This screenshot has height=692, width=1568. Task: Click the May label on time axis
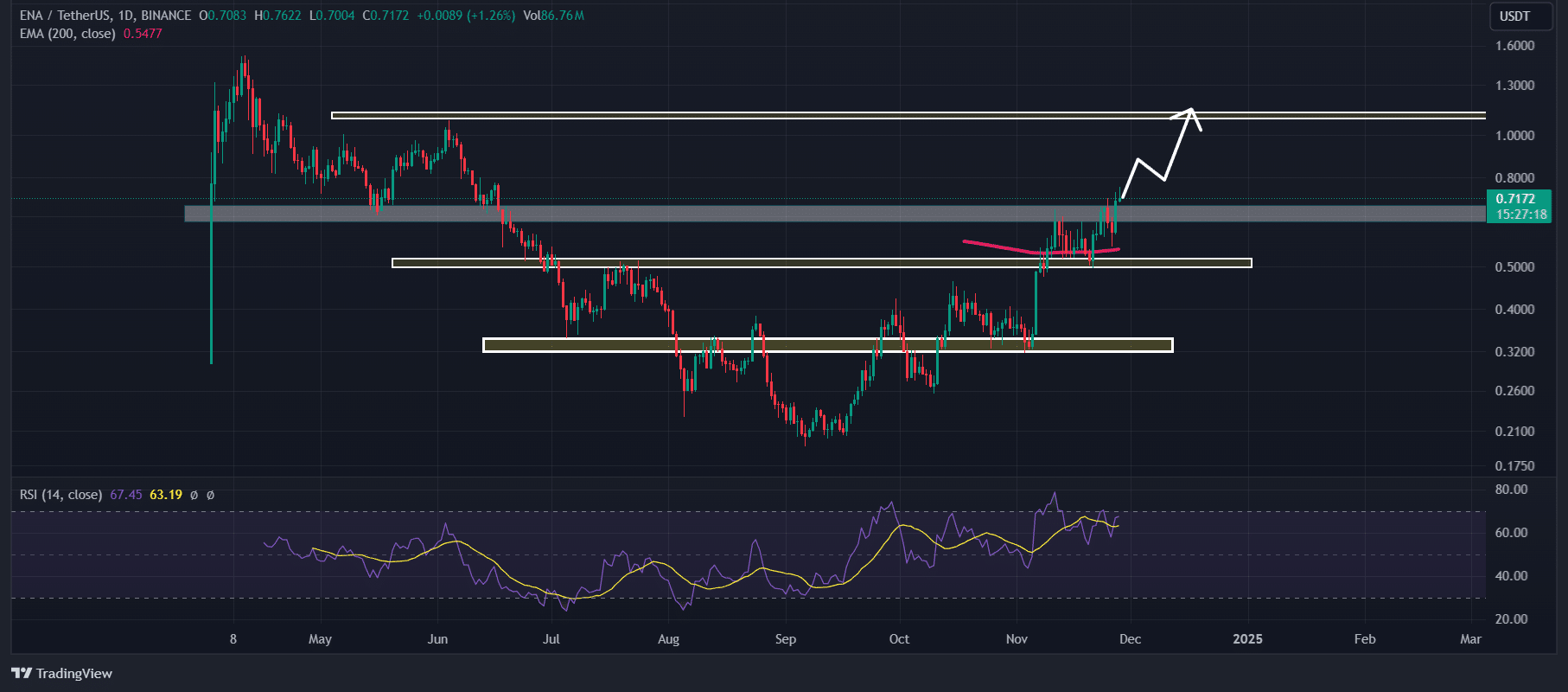point(320,639)
